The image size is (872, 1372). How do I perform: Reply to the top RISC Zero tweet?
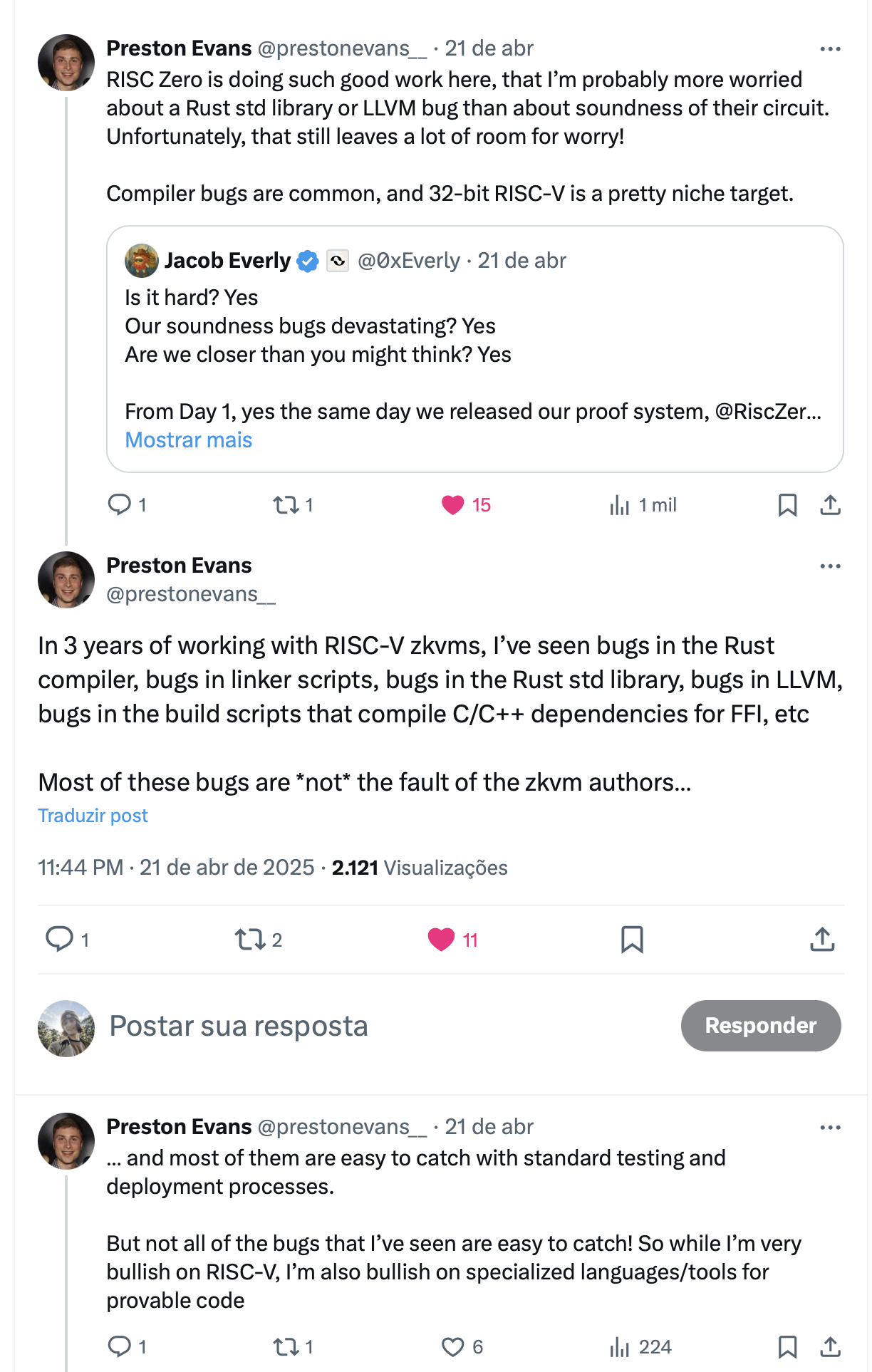pyautogui.click(x=119, y=505)
